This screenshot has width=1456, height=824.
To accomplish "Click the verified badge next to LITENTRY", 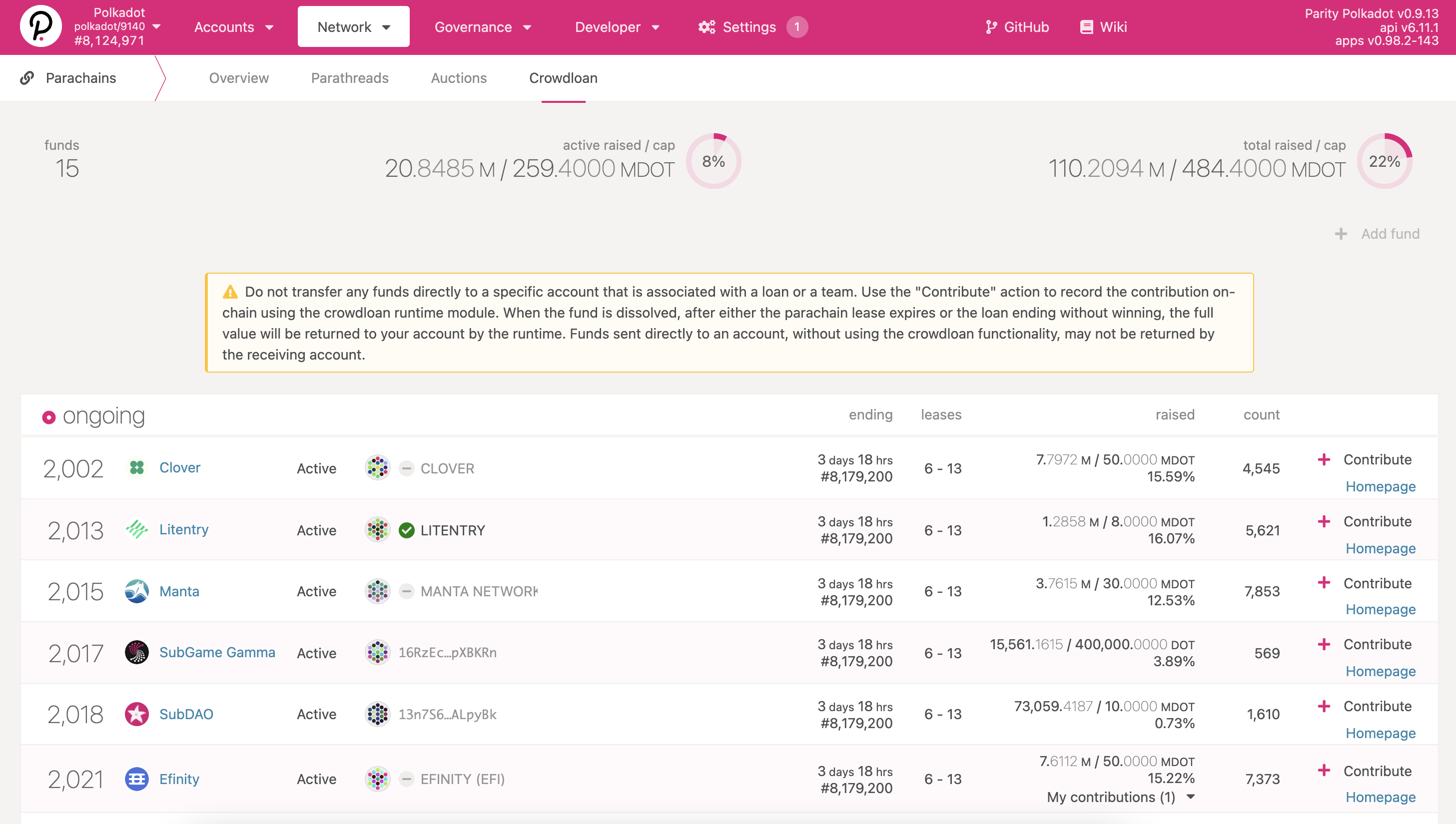I will click(406, 530).
